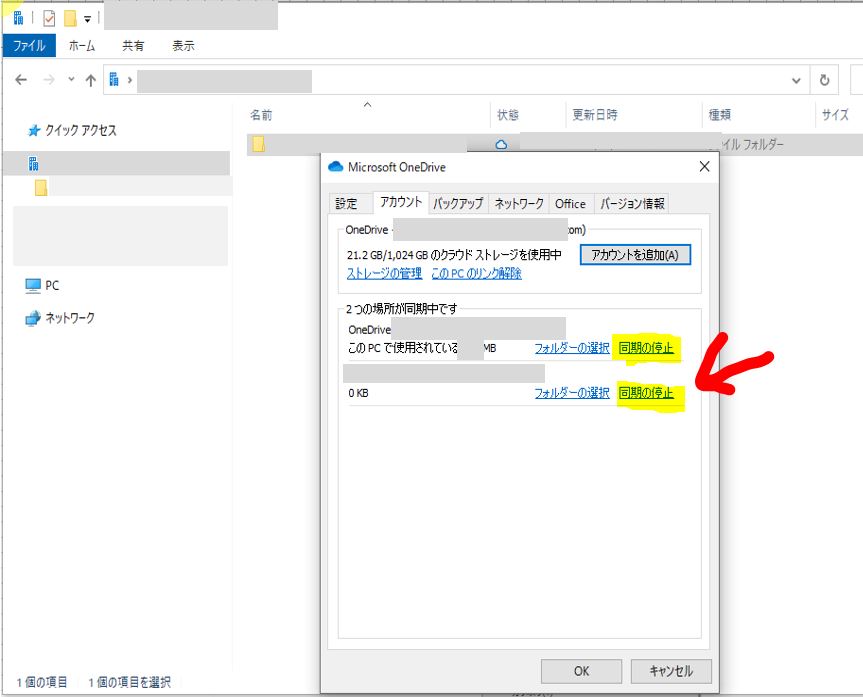Open the ネットワーク tab in OneDrive dialog
This screenshot has width=863, height=697.
(x=518, y=204)
